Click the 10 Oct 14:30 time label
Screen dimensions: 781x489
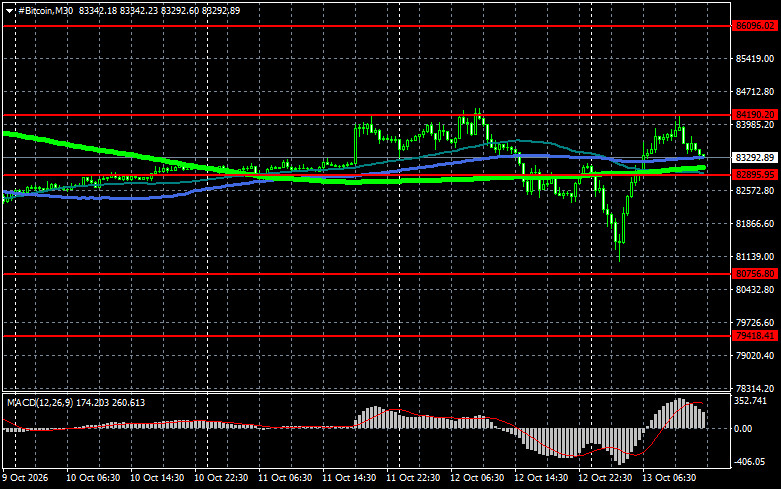coord(157,478)
